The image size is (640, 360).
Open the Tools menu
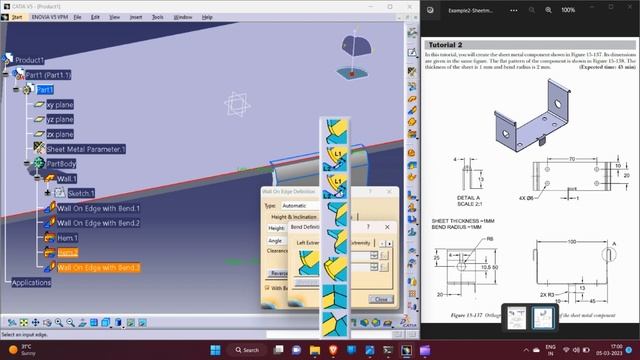click(158, 17)
